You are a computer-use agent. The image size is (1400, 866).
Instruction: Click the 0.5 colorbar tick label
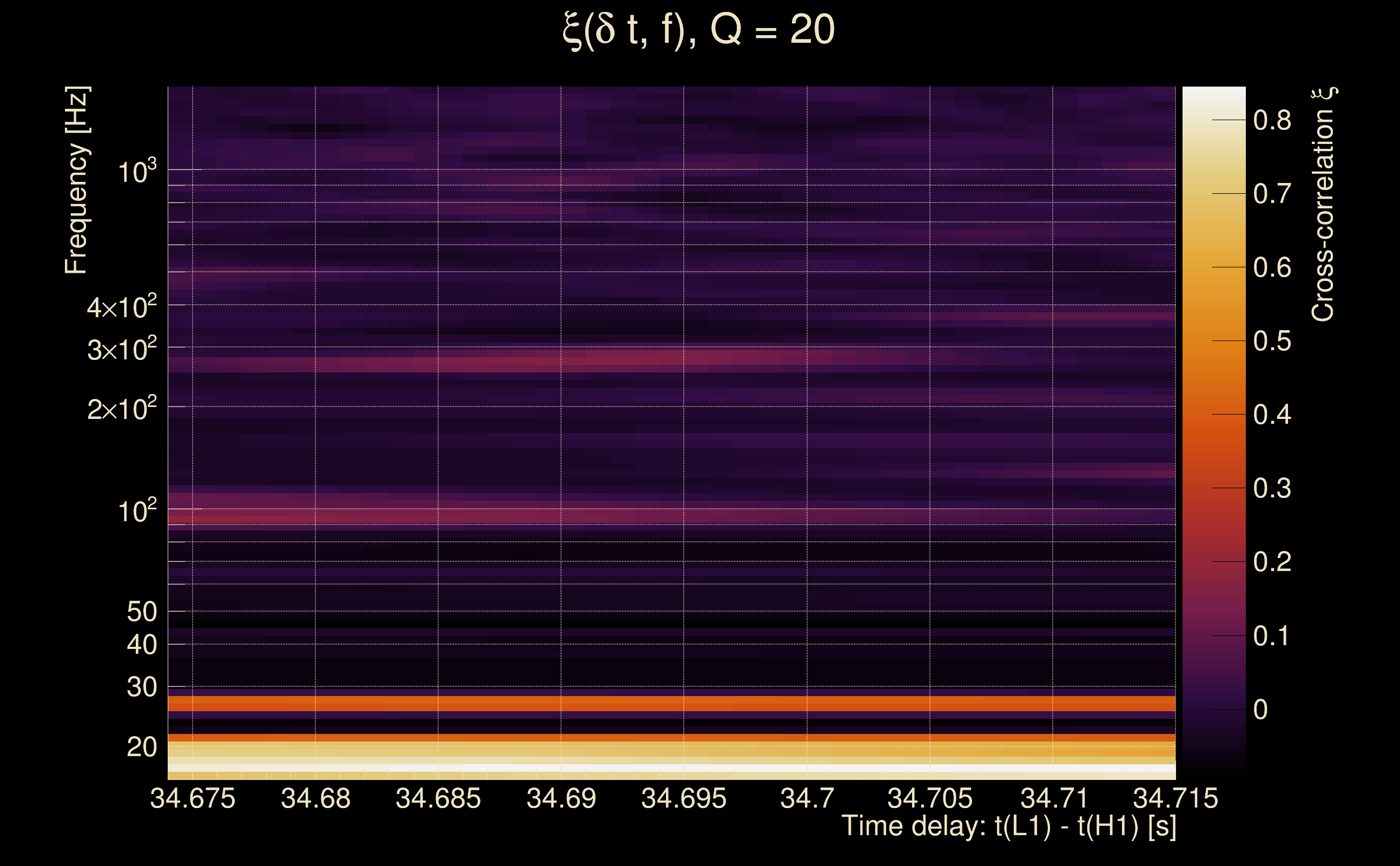(x=1272, y=342)
